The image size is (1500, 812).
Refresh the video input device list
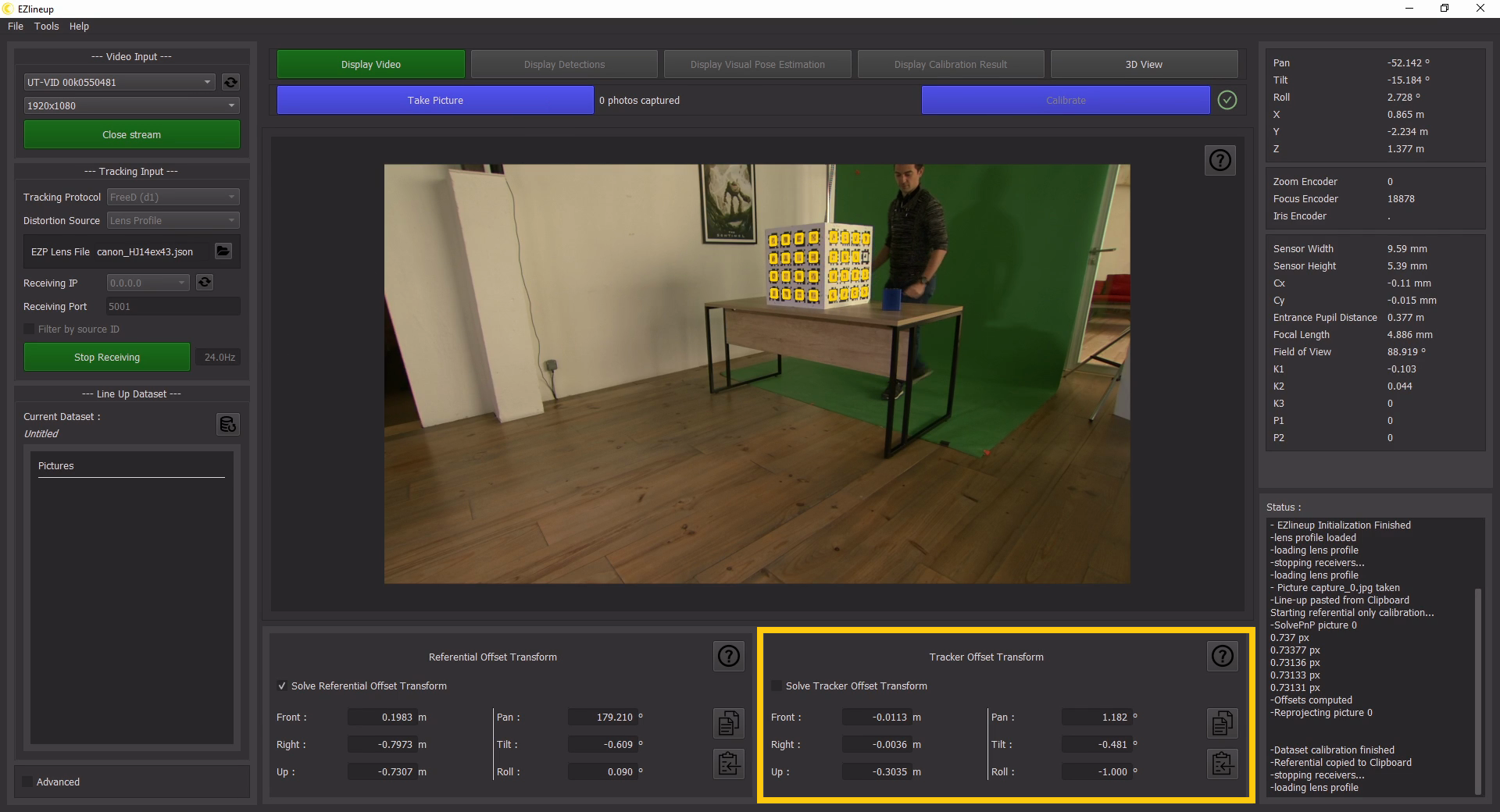[x=230, y=82]
